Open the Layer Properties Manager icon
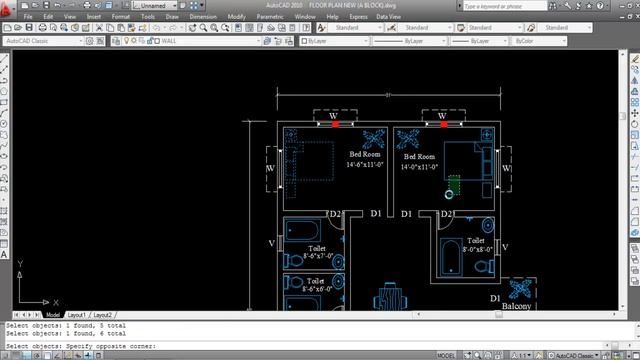The width and height of the screenshot is (640, 360). tap(116, 41)
